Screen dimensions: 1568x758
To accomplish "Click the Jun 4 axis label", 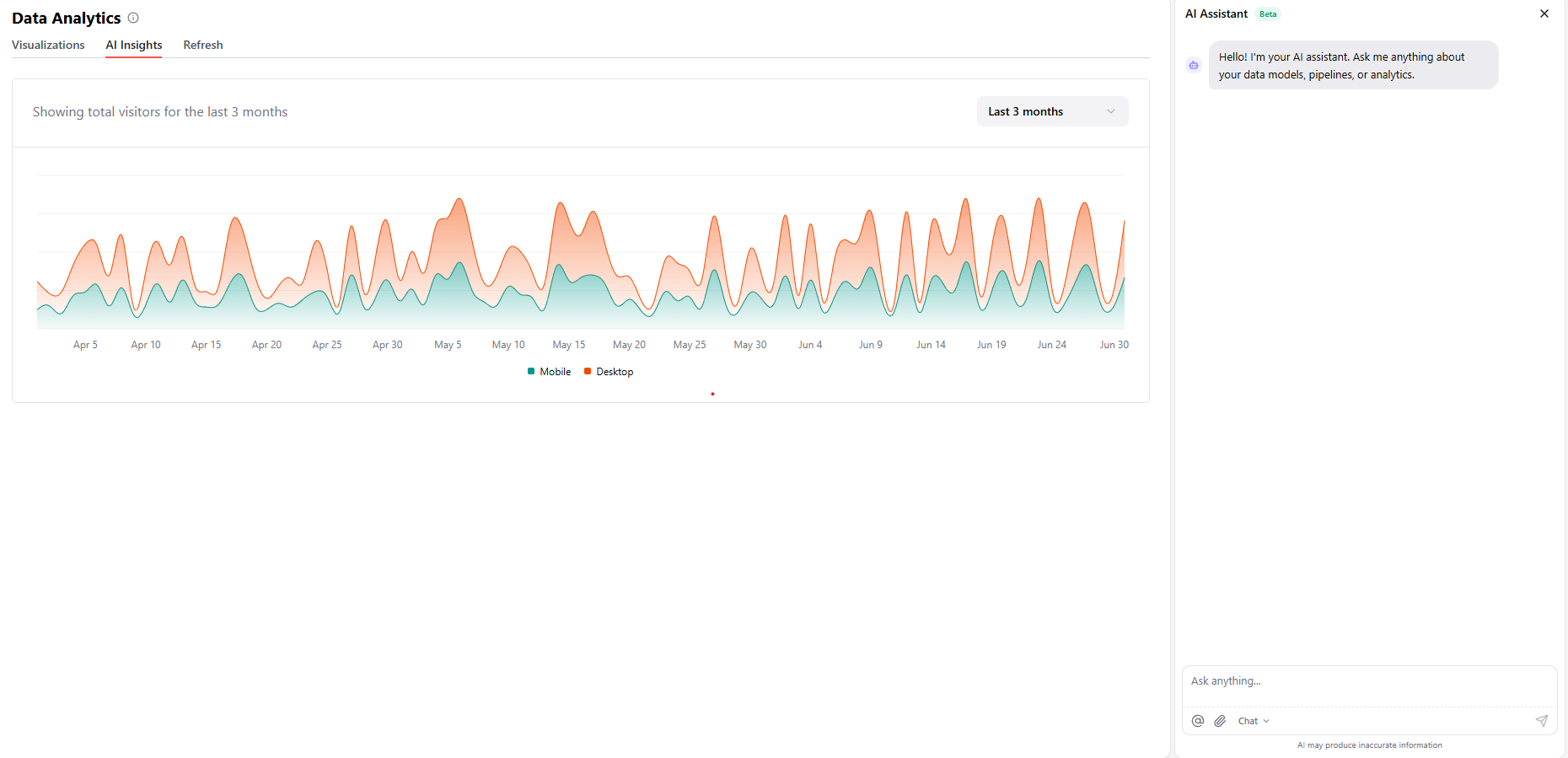I will click(810, 345).
